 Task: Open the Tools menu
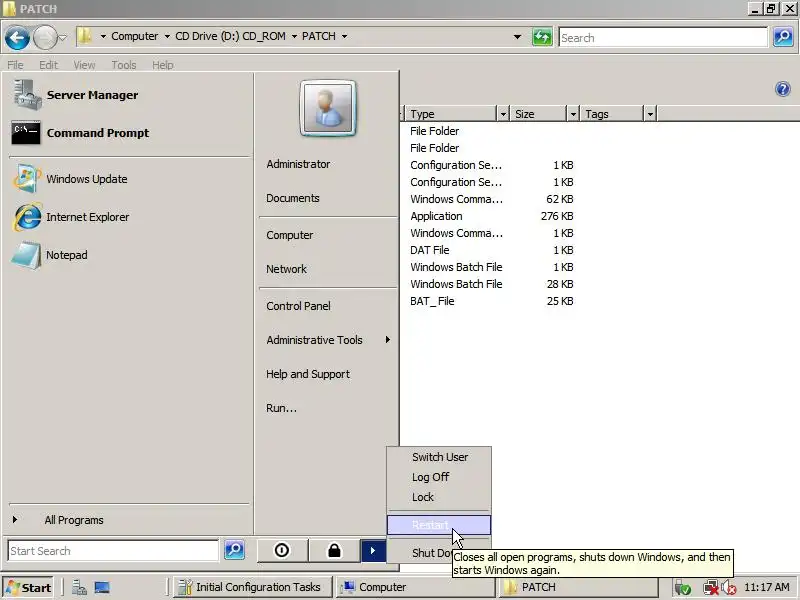point(124,65)
